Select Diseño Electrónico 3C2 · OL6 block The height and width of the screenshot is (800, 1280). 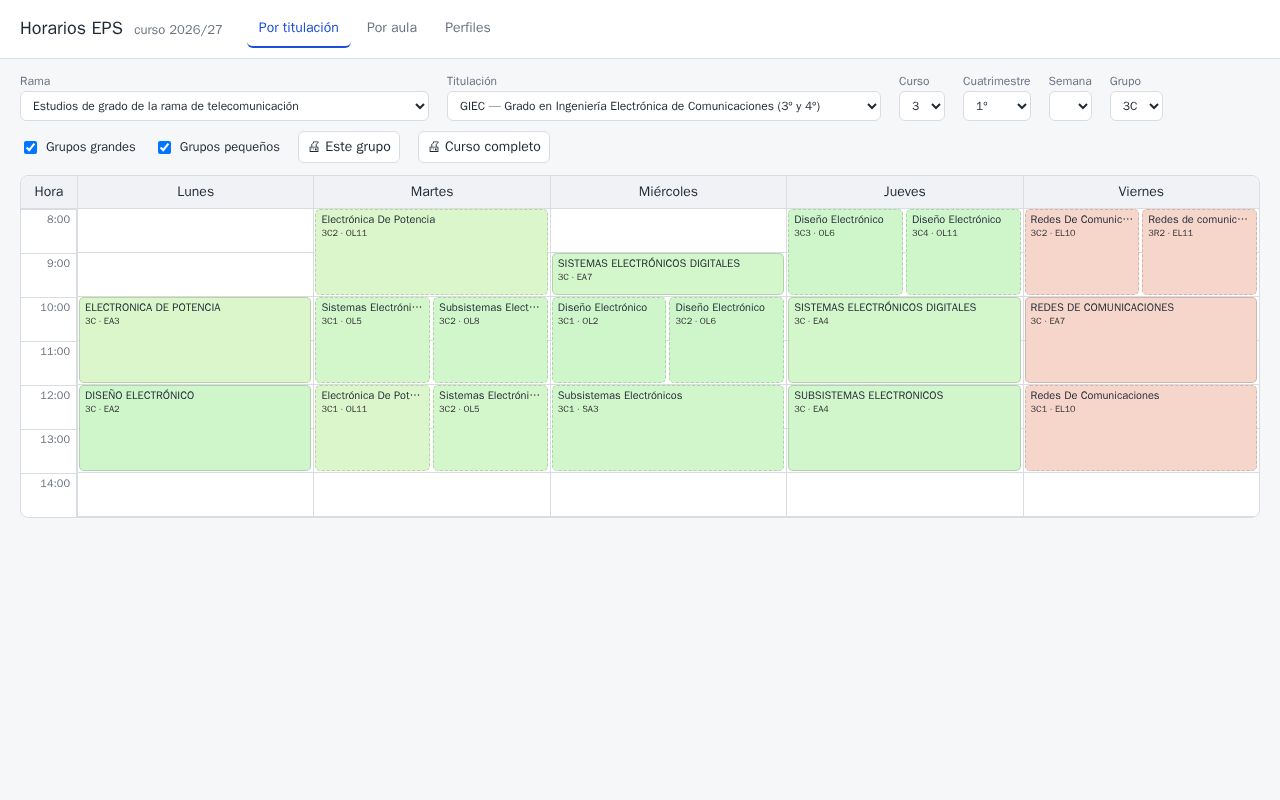click(x=726, y=340)
